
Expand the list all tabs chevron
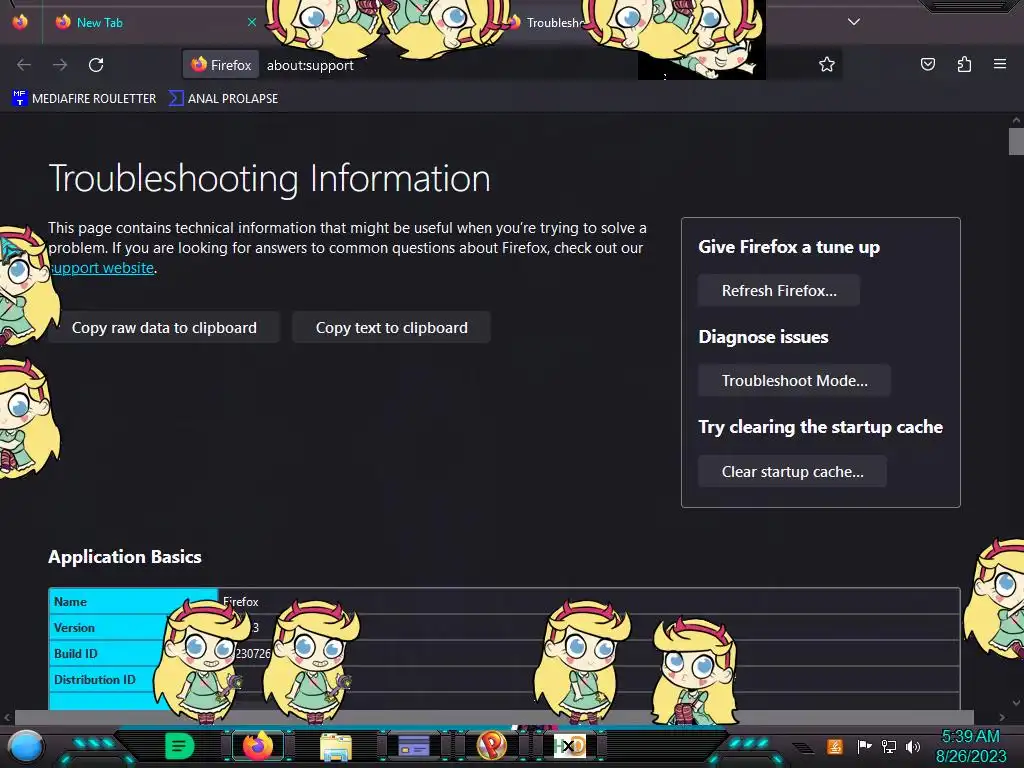pyautogui.click(x=854, y=22)
